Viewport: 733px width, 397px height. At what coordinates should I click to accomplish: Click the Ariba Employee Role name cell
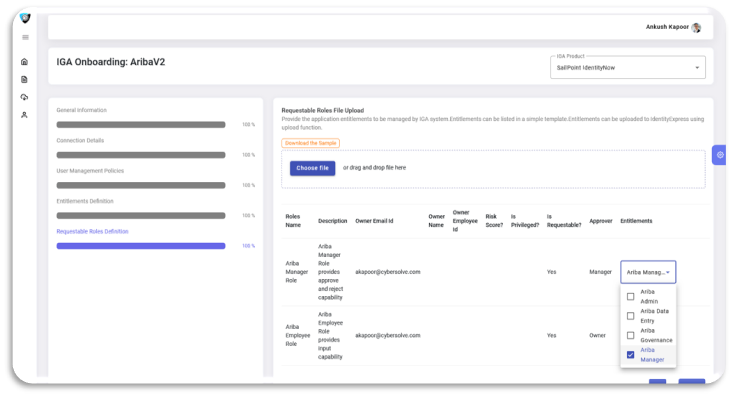tap(298, 336)
